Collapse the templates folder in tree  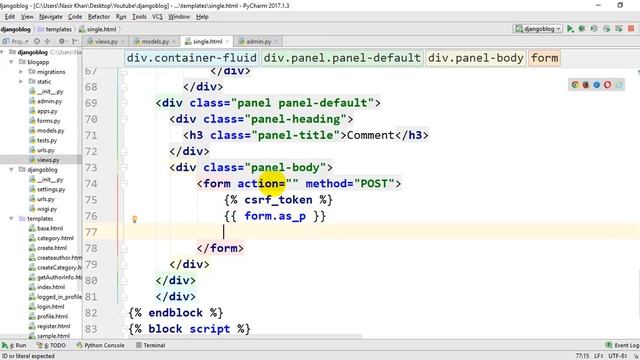pos(11,219)
